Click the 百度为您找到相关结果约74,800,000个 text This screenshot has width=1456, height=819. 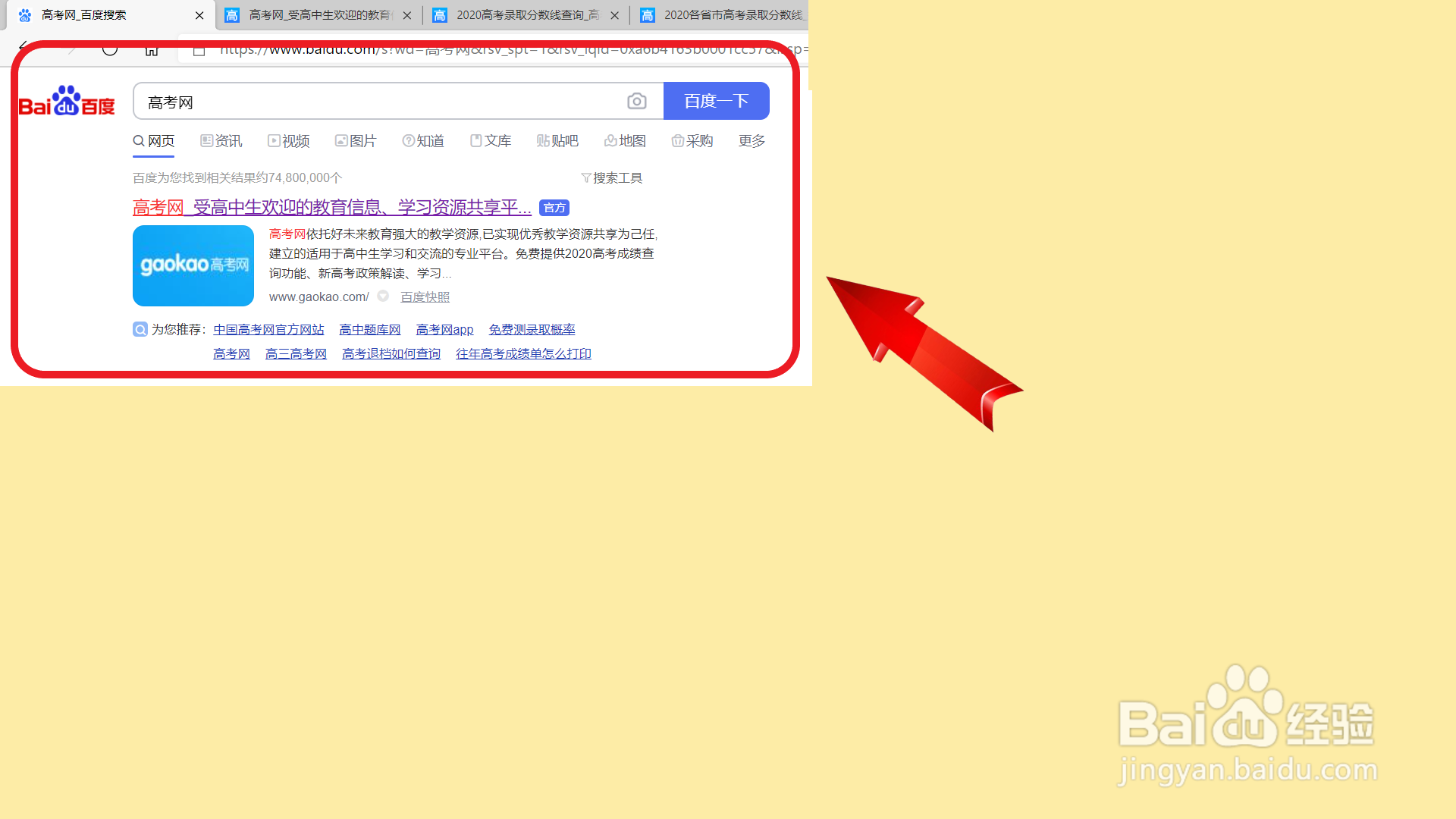pyautogui.click(x=237, y=178)
